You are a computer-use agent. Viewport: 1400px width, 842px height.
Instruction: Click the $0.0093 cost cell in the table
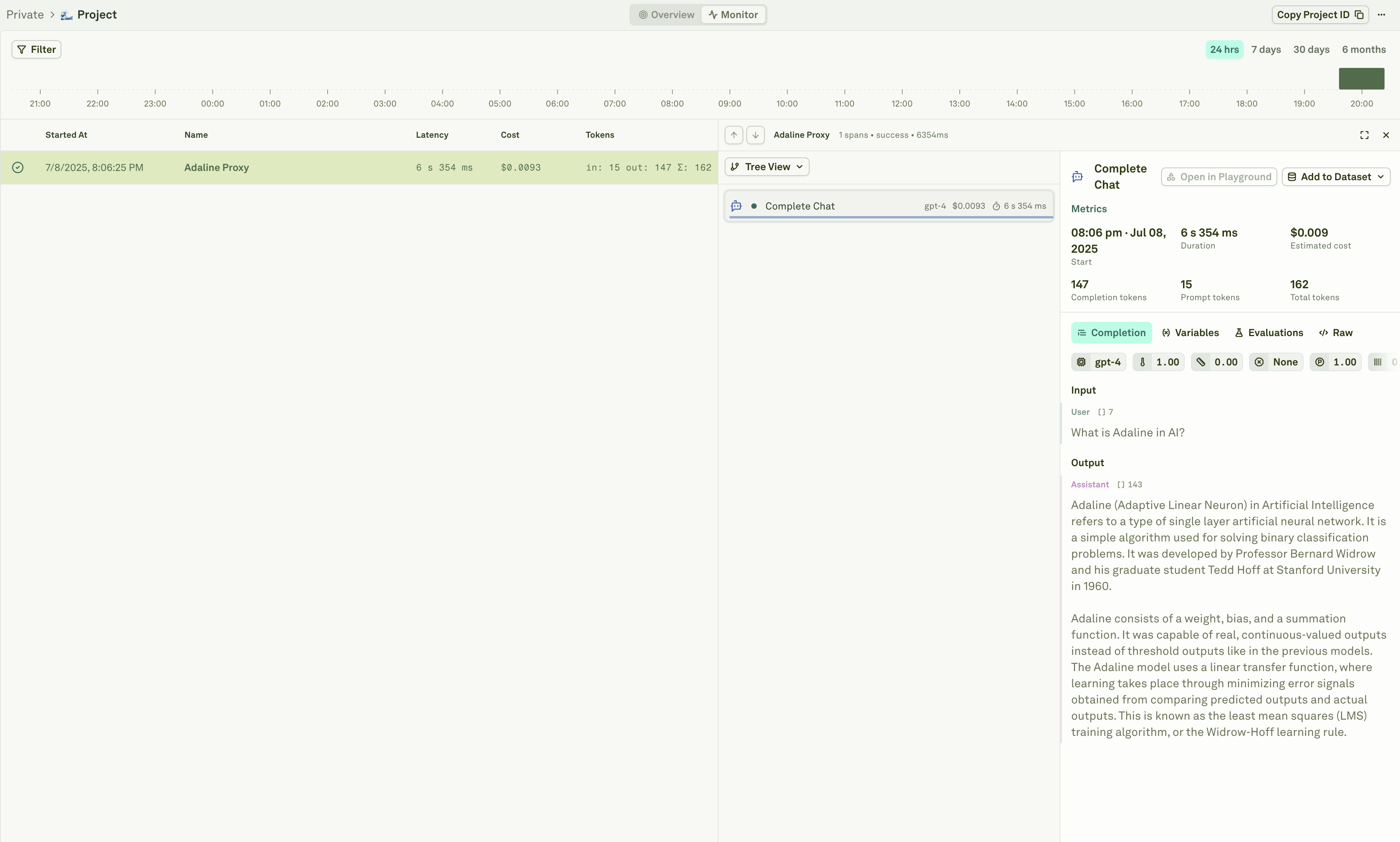coord(521,167)
